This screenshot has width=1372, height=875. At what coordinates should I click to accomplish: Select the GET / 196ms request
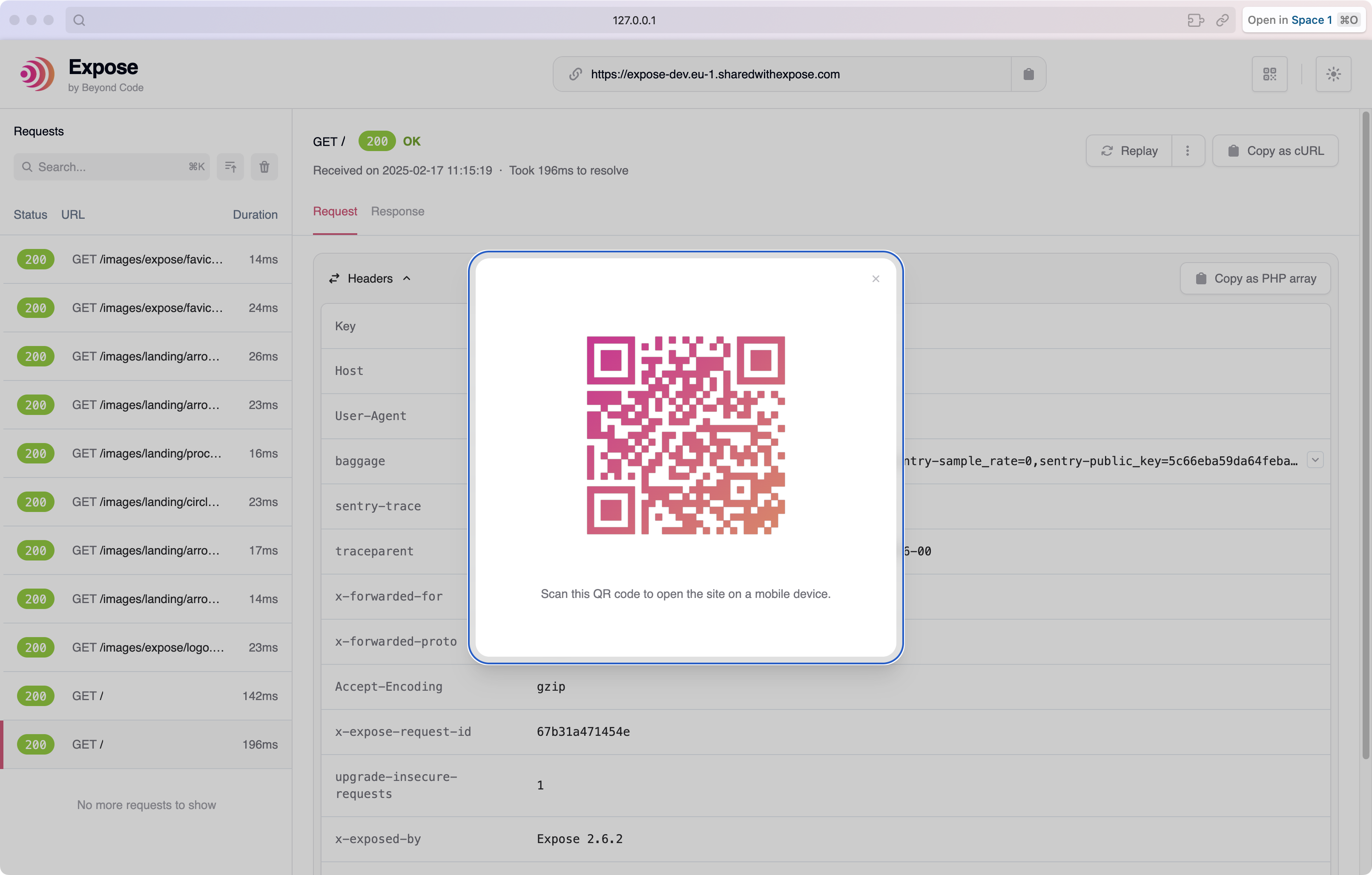click(146, 745)
